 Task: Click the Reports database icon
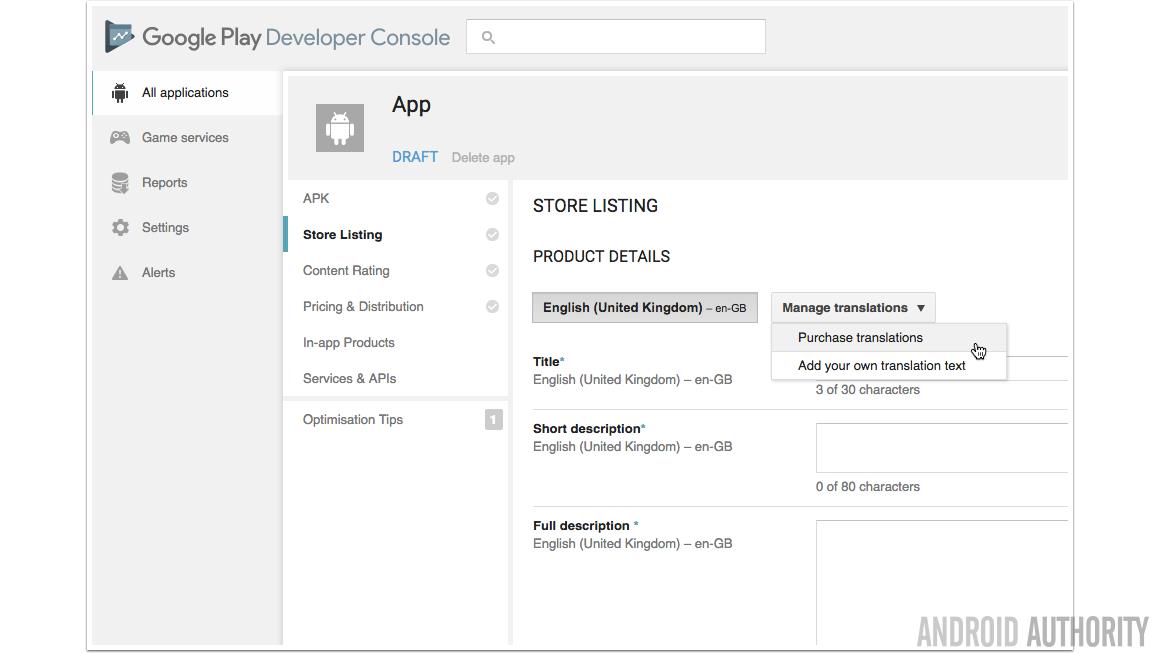pyautogui.click(x=120, y=183)
